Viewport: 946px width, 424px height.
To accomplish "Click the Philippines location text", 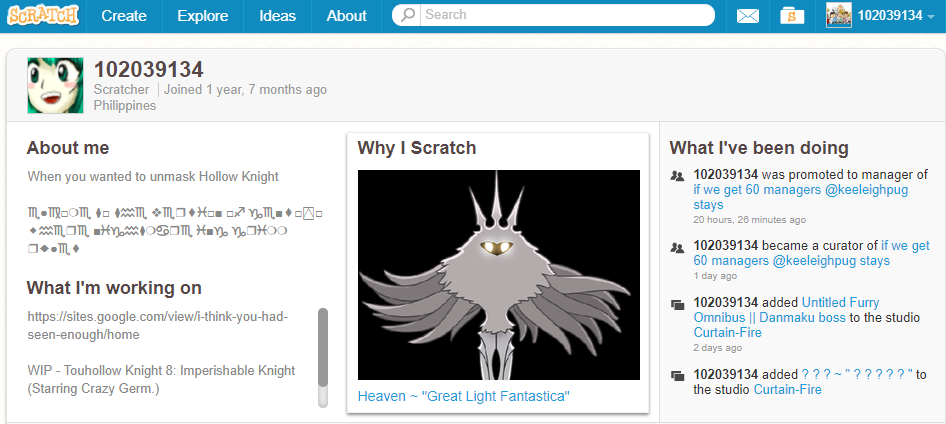I will pyautogui.click(x=125, y=106).
